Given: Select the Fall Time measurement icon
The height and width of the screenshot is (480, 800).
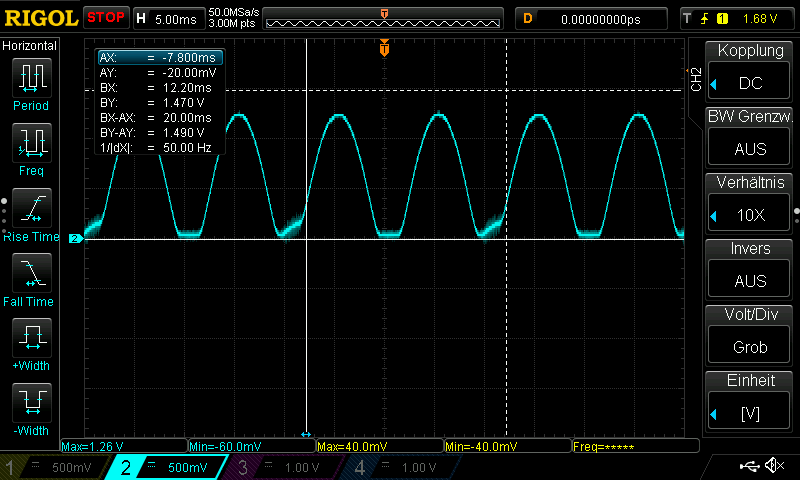Looking at the screenshot, I should coord(32,273).
